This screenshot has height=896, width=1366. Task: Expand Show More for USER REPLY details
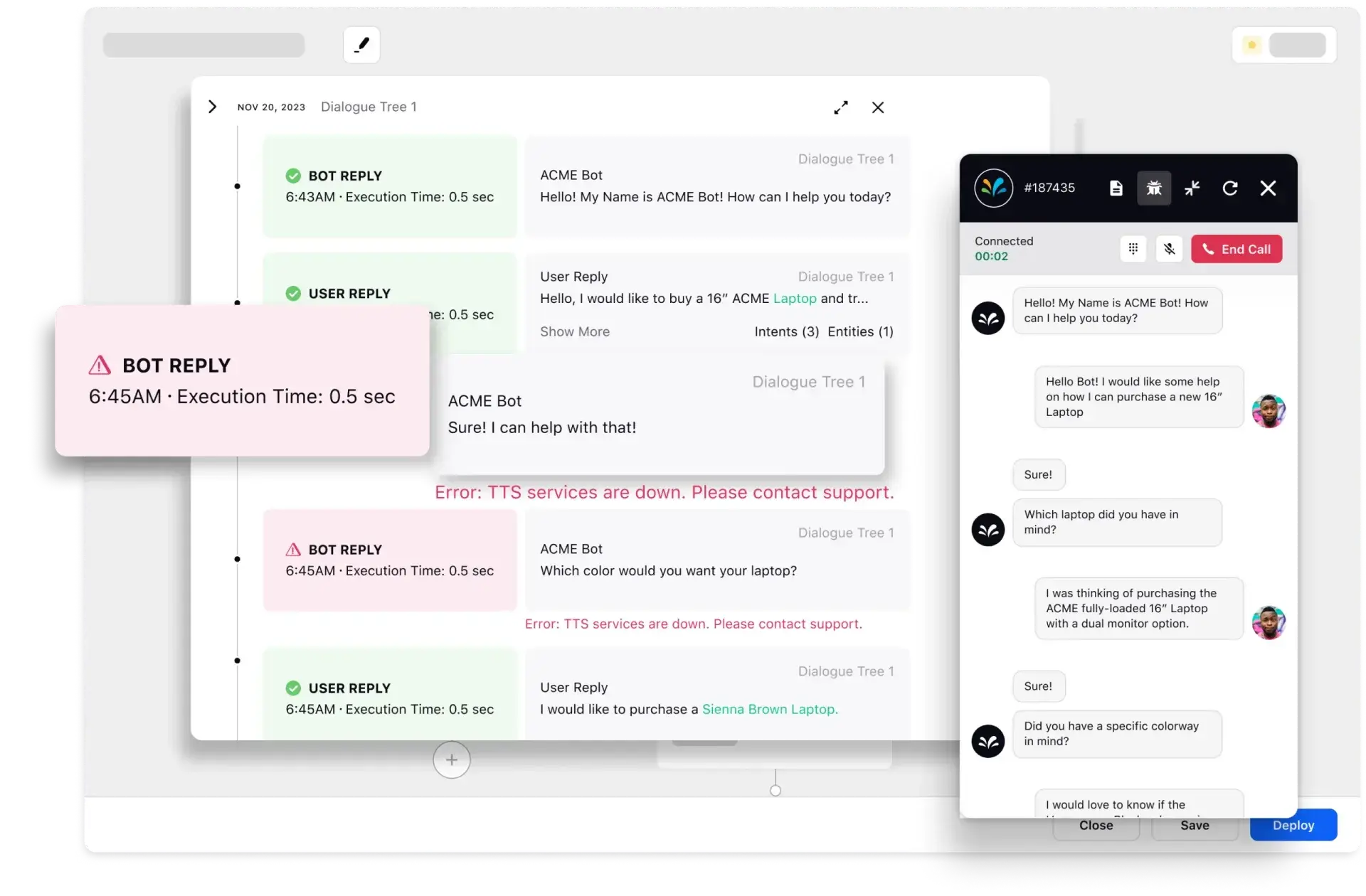click(x=575, y=331)
